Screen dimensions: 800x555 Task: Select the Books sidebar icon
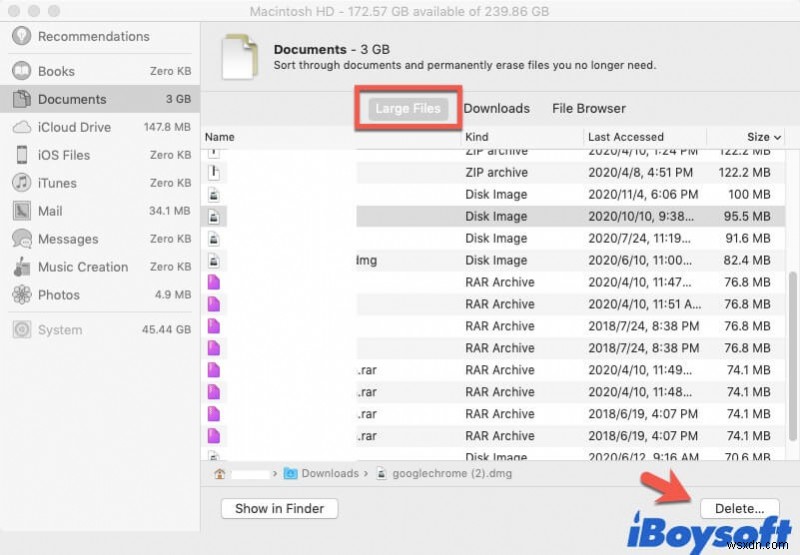click(x=21, y=71)
